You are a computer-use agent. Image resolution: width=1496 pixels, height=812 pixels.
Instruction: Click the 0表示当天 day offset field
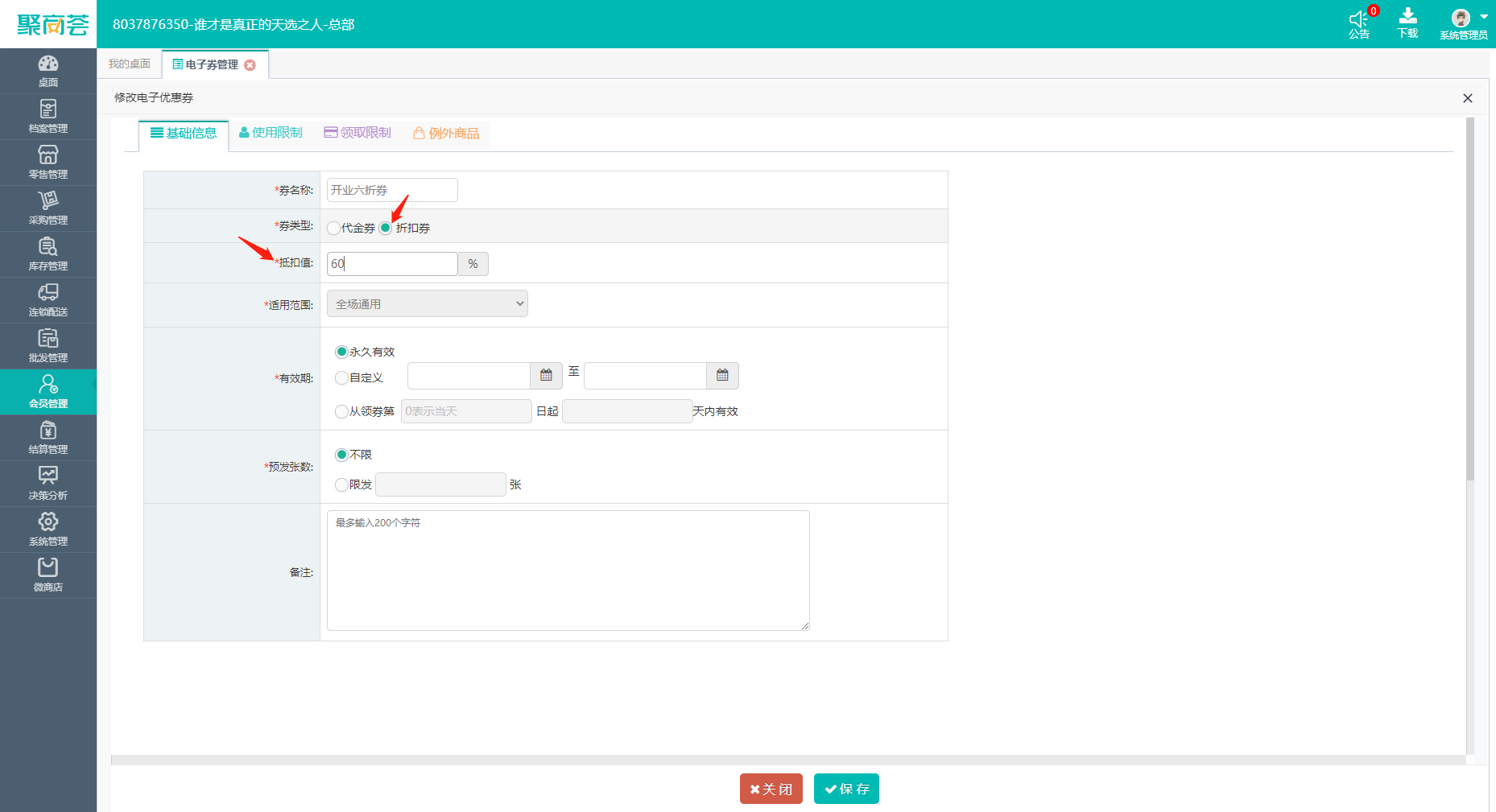[x=466, y=411]
